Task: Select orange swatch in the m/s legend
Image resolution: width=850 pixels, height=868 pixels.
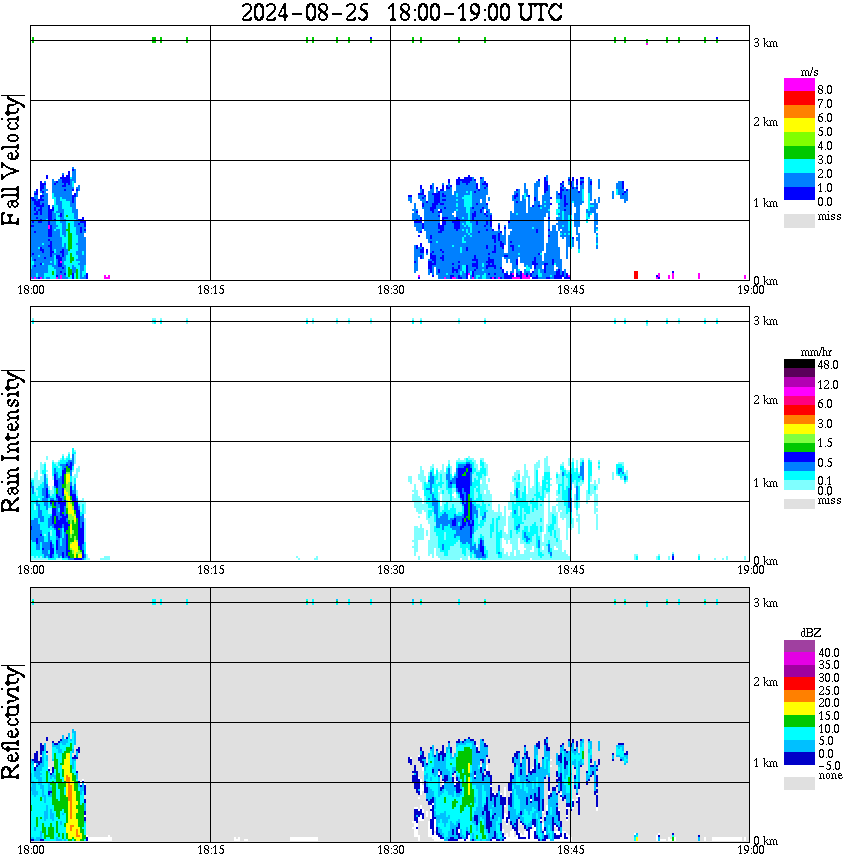Action: click(799, 112)
